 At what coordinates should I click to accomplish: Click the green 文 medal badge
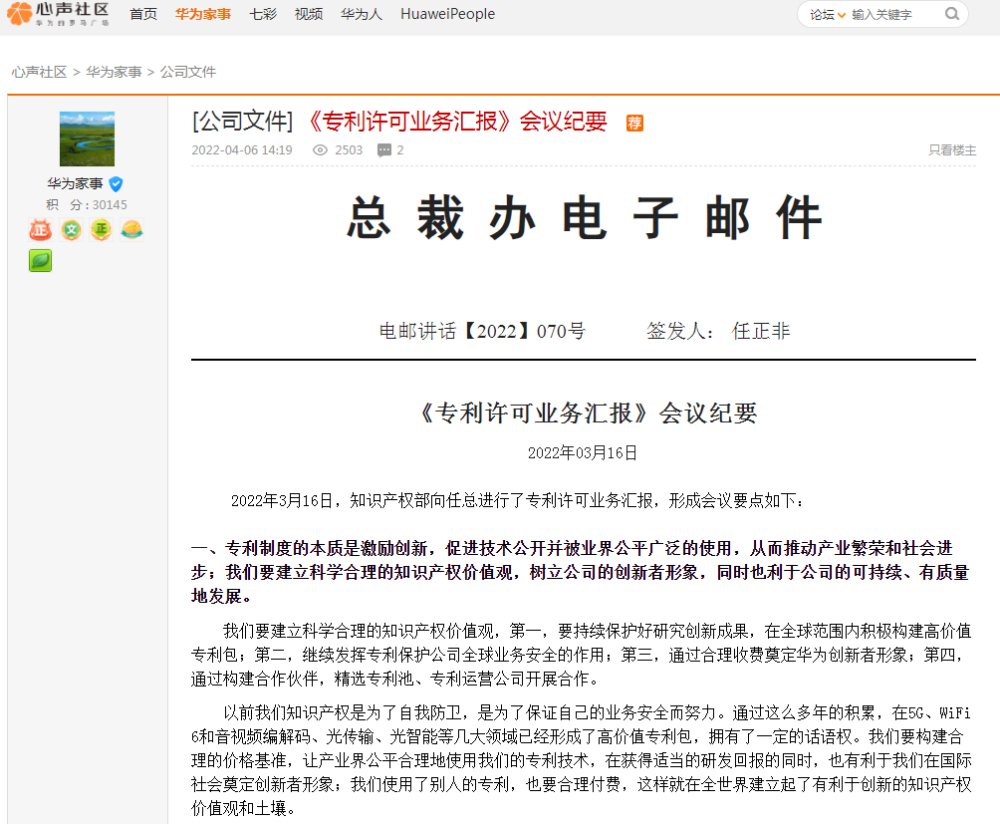pos(71,230)
